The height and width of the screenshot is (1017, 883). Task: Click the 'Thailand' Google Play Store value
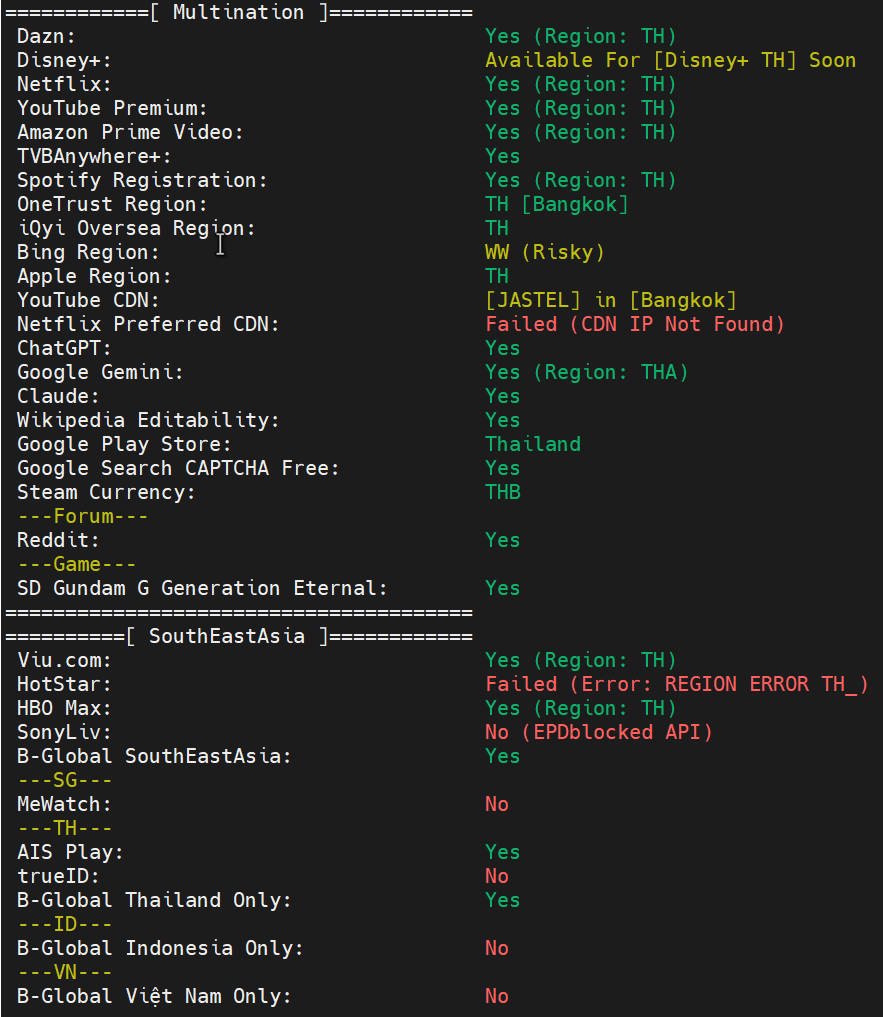532,444
